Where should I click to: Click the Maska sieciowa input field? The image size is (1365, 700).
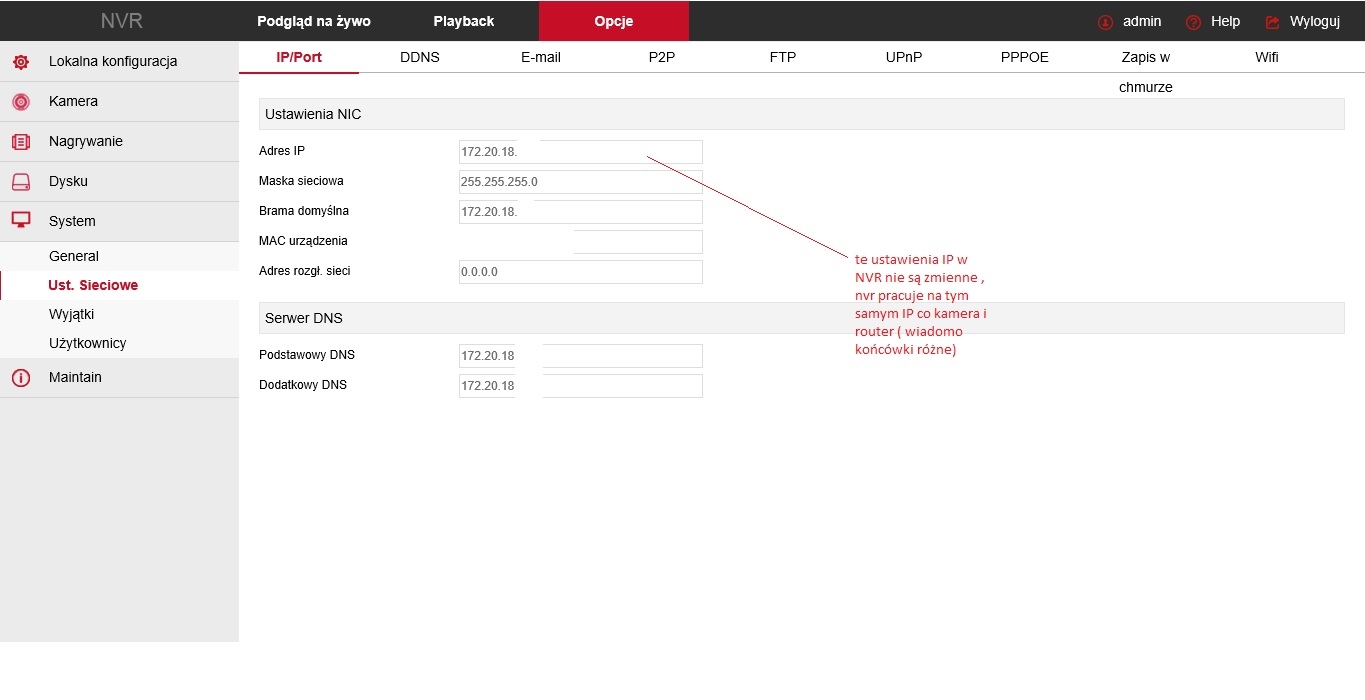point(581,182)
